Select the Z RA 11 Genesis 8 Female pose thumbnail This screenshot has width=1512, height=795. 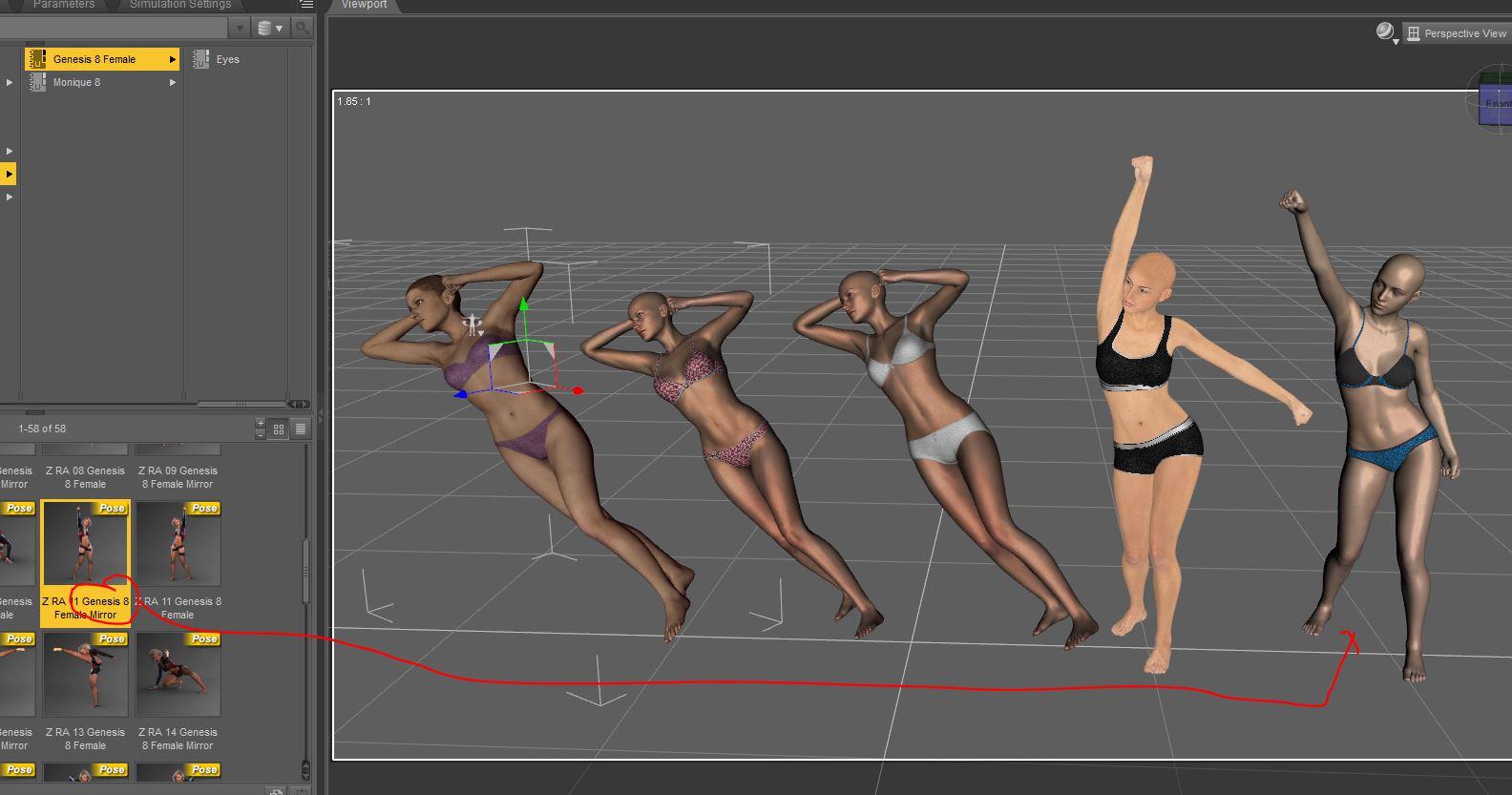tap(178, 543)
